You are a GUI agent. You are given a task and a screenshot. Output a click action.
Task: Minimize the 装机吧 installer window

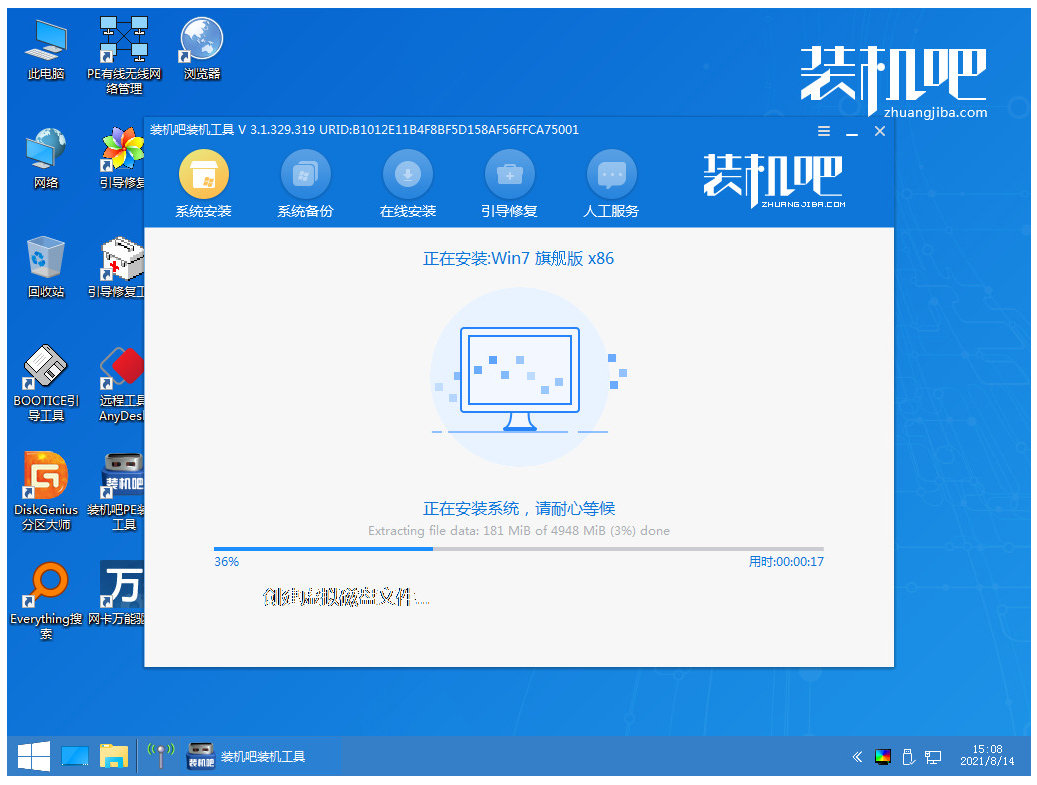852,131
